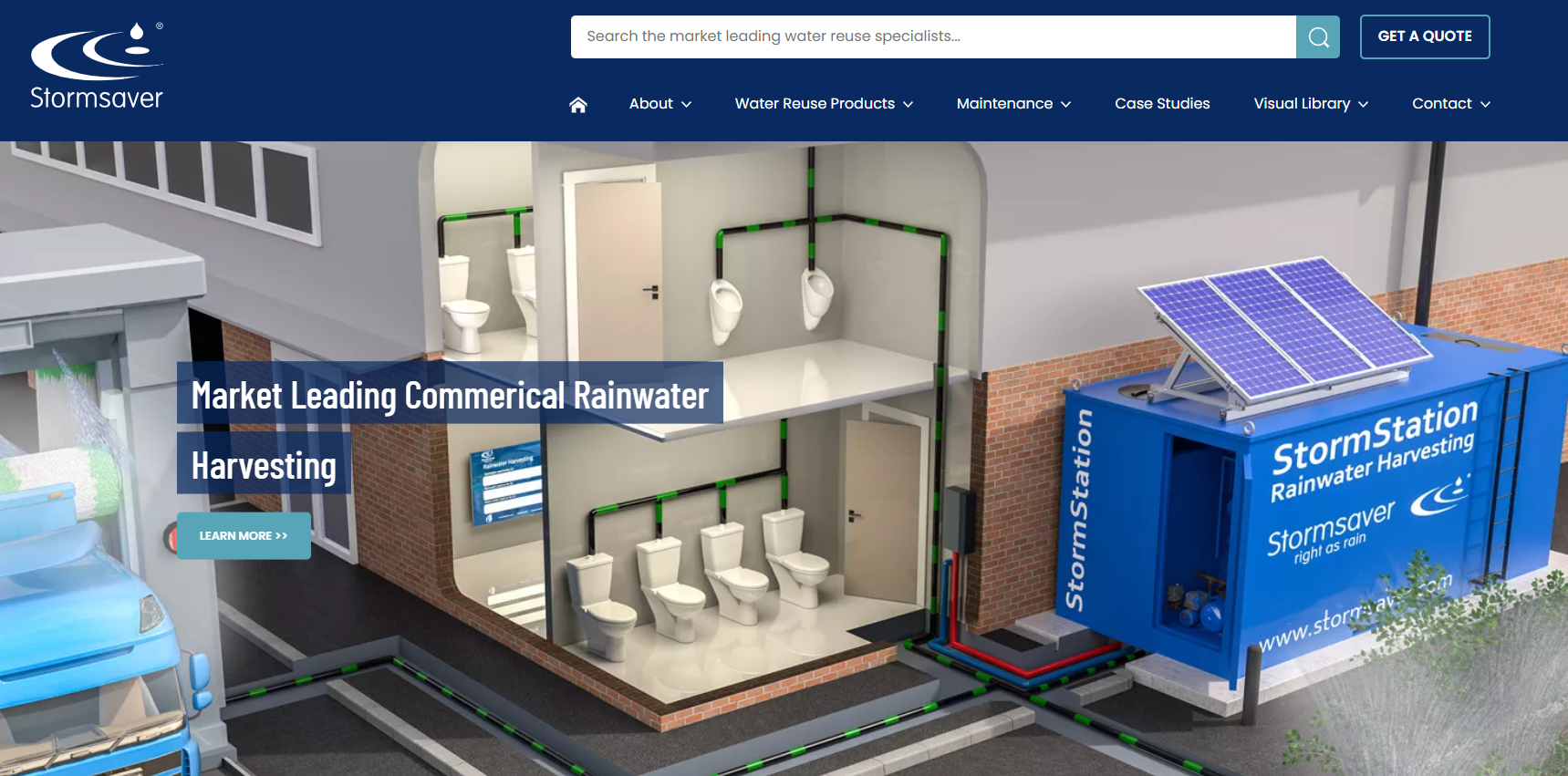The height and width of the screenshot is (776, 1568).
Task: Expand the About chevron arrow
Action: tap(687, 105)
